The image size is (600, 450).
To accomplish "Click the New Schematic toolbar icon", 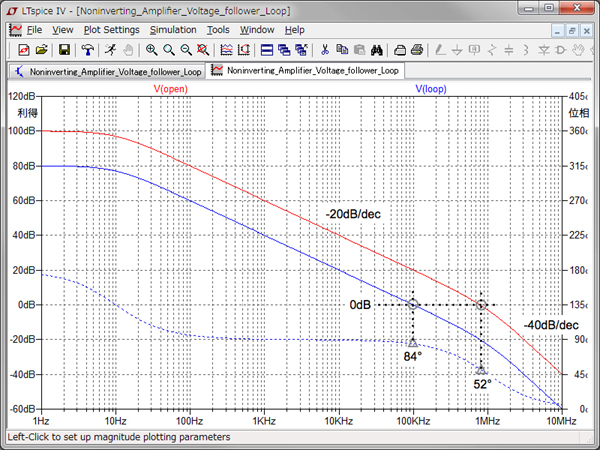I will [23, 49].
